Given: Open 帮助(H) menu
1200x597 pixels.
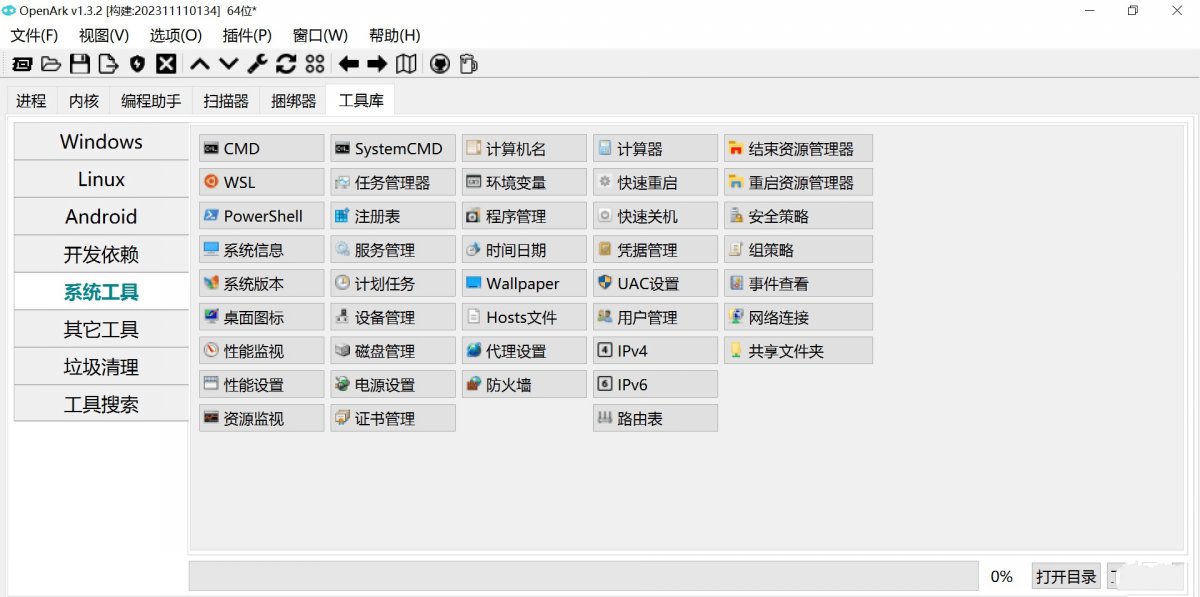Looking at the screenshot, I should click(x=394, y=35).
